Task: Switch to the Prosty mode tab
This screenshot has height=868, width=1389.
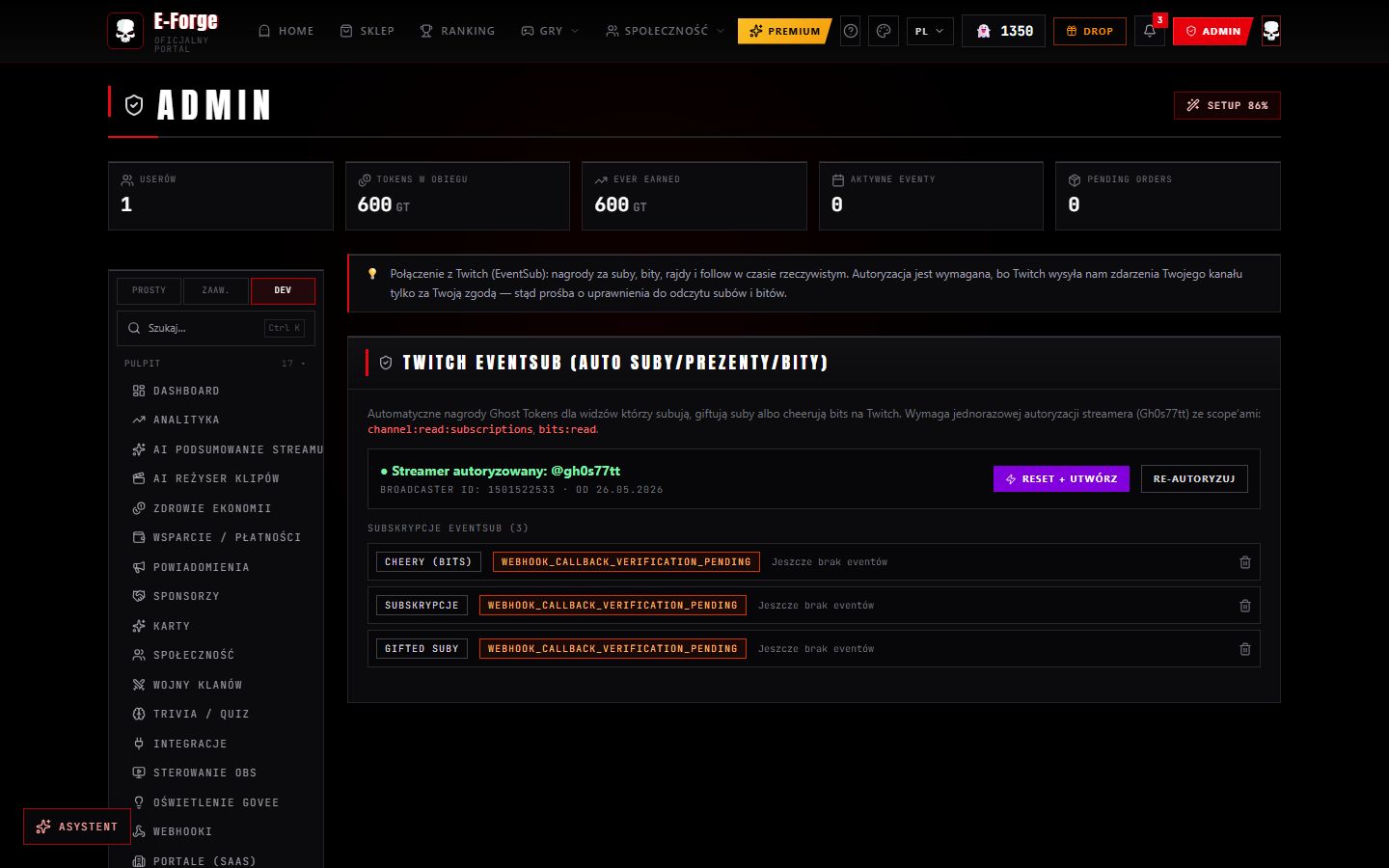Action: 150,290
